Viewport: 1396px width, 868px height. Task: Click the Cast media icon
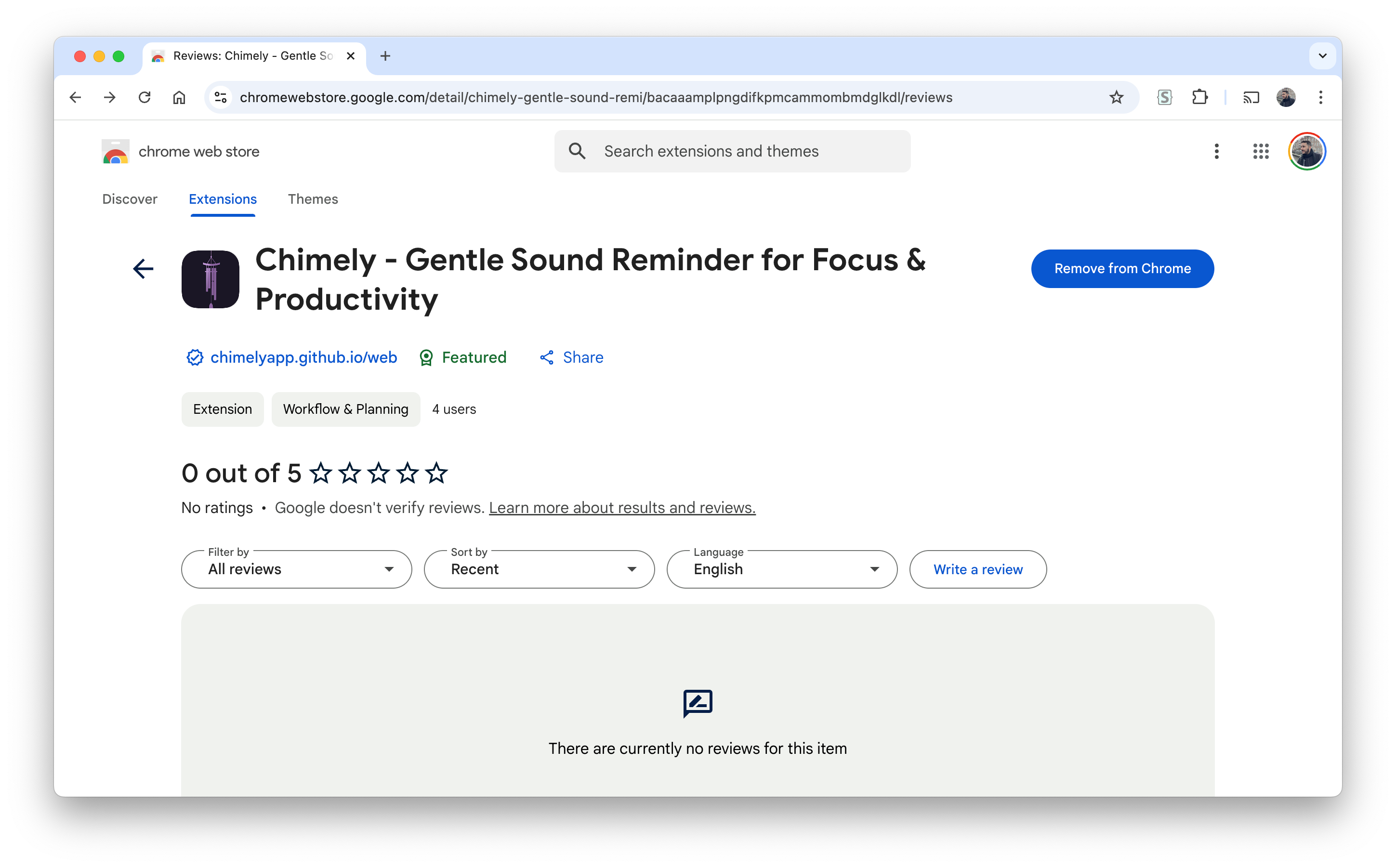click(x=1251, y=97)
